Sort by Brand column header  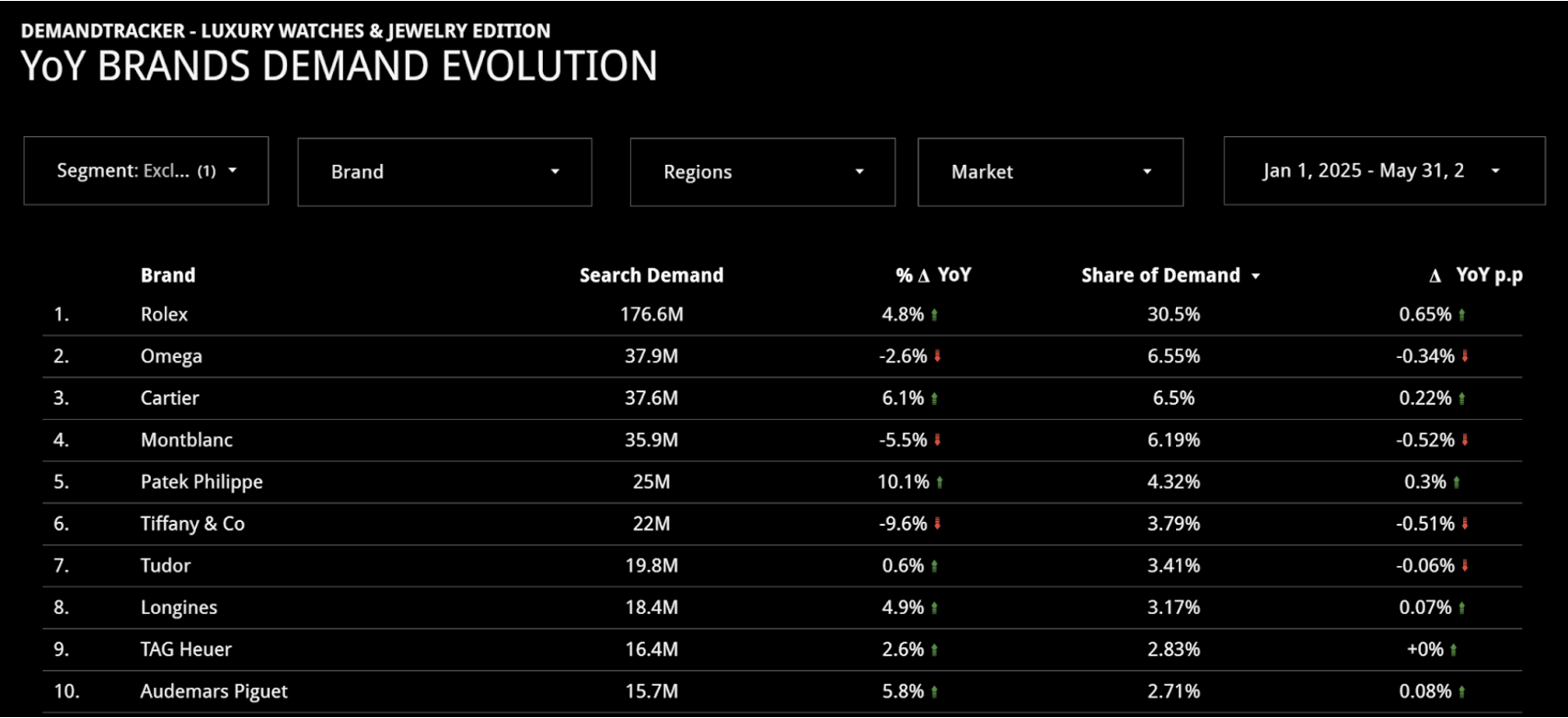167,275
